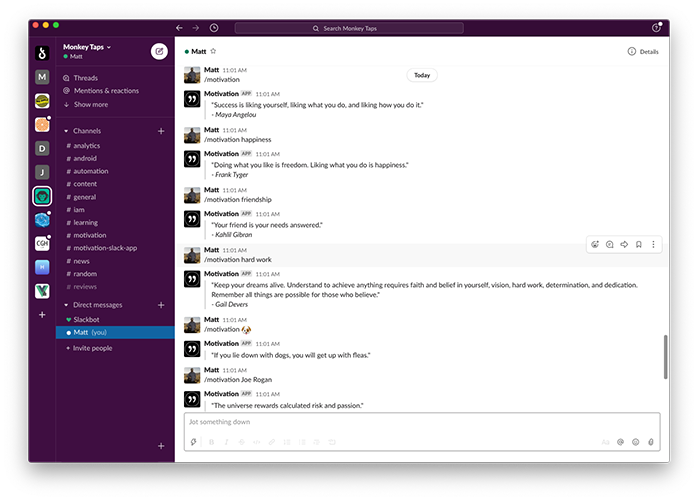Collapse the Channels section
The image size is (698, 500).
tap(66, 131)
